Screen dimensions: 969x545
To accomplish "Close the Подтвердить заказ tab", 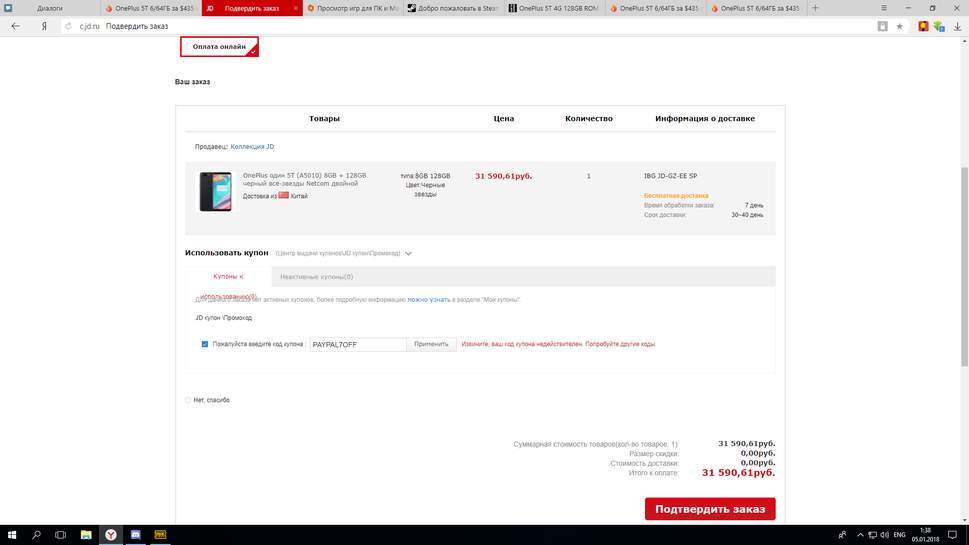I will point(295,8).
